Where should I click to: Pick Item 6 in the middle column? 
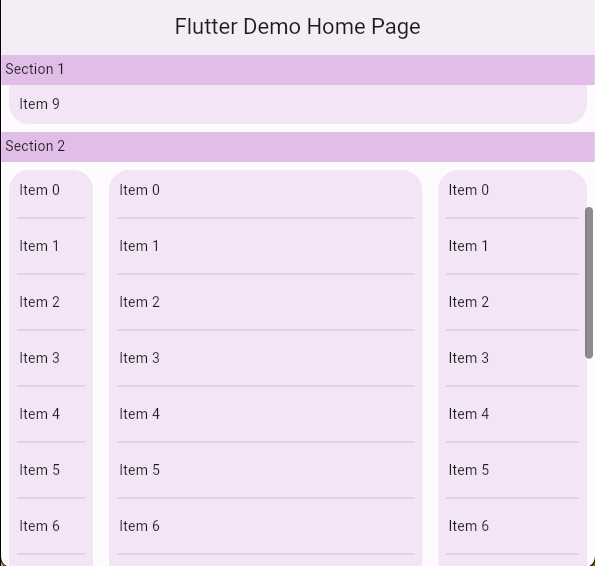[x=266, y=526]
